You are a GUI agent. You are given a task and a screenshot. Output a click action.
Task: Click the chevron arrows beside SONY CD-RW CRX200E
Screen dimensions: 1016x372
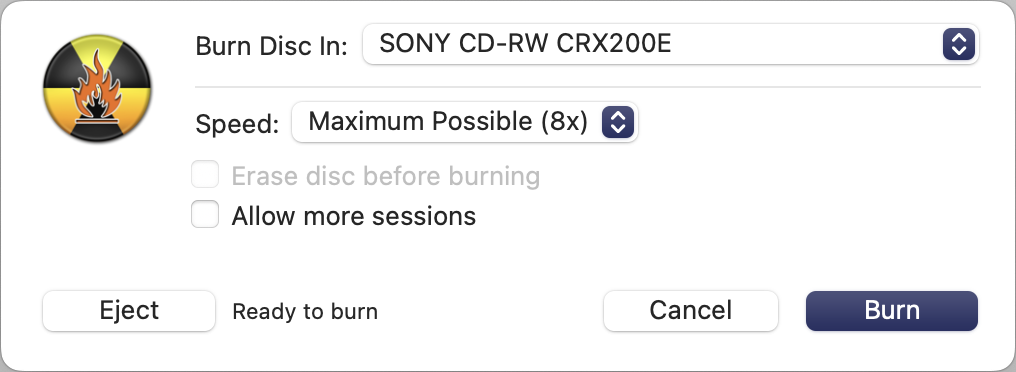[959, 44]
